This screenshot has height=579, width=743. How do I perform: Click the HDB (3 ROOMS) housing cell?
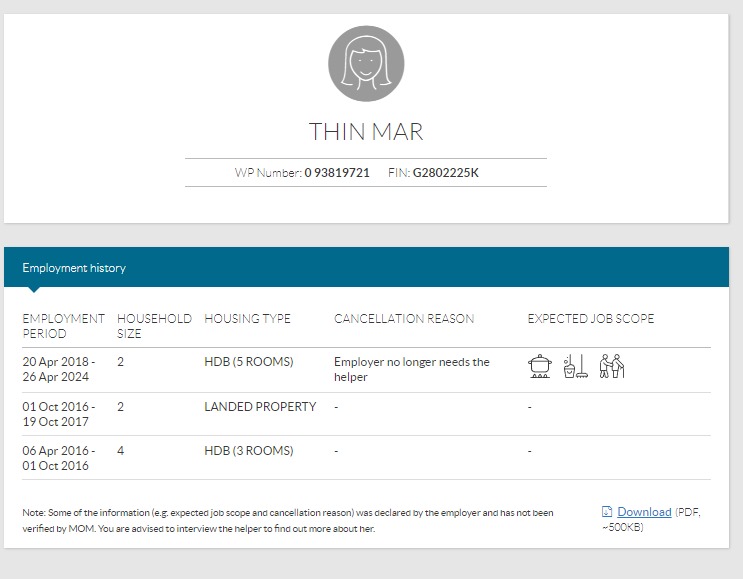249,451
